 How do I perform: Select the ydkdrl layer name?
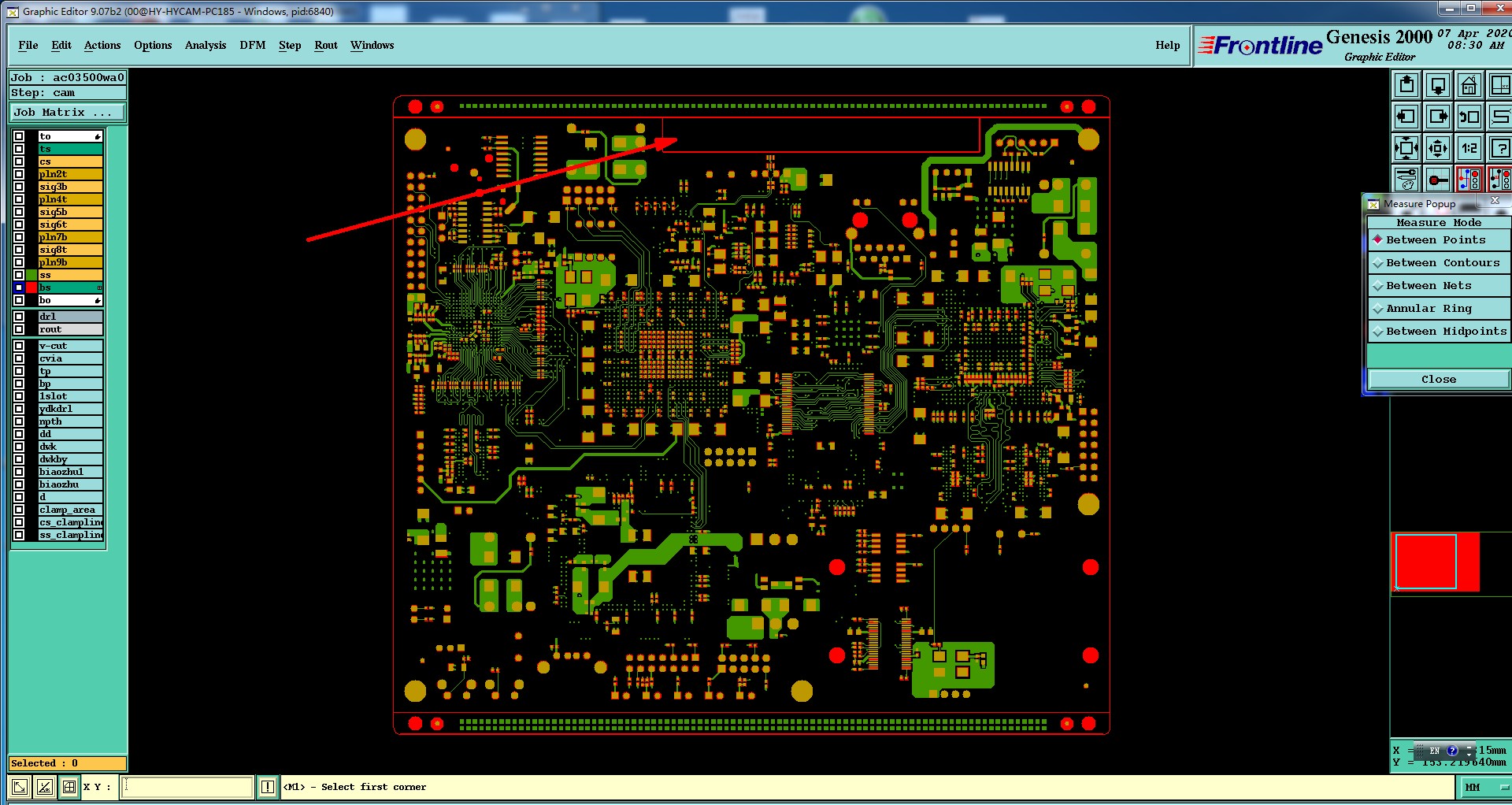click(71, 409)
